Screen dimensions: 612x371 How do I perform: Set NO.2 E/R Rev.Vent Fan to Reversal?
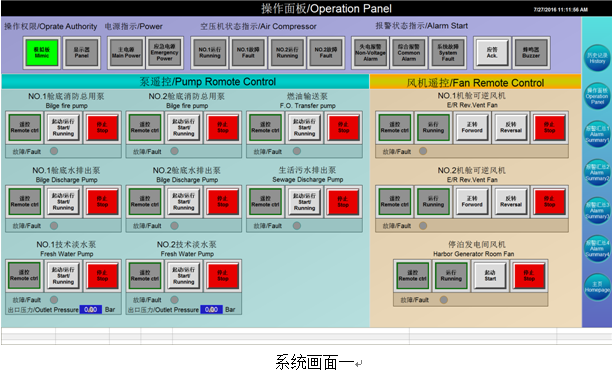click(x=511, y=202)
